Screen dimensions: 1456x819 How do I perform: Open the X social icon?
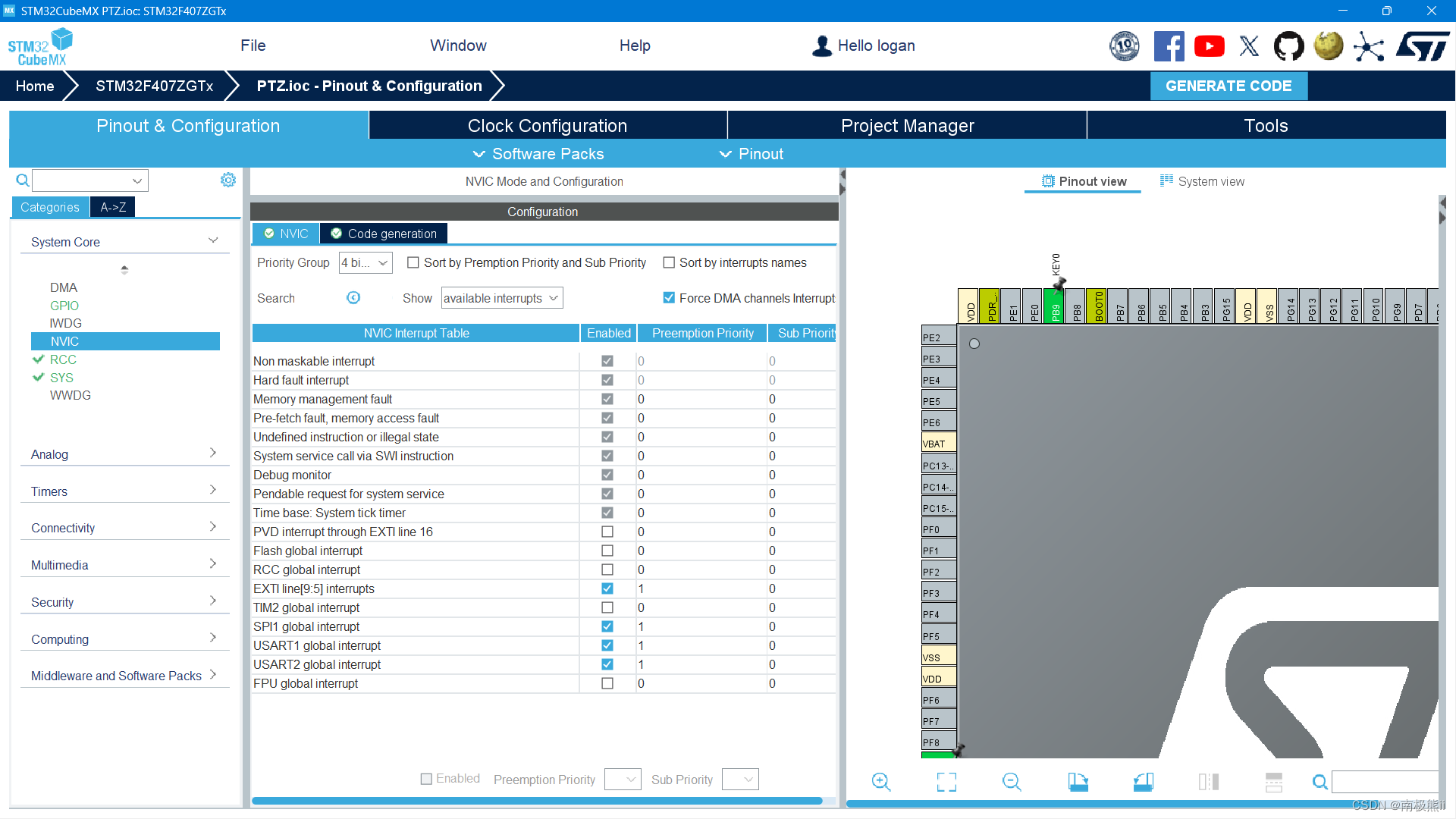(x=1249, y=46)
